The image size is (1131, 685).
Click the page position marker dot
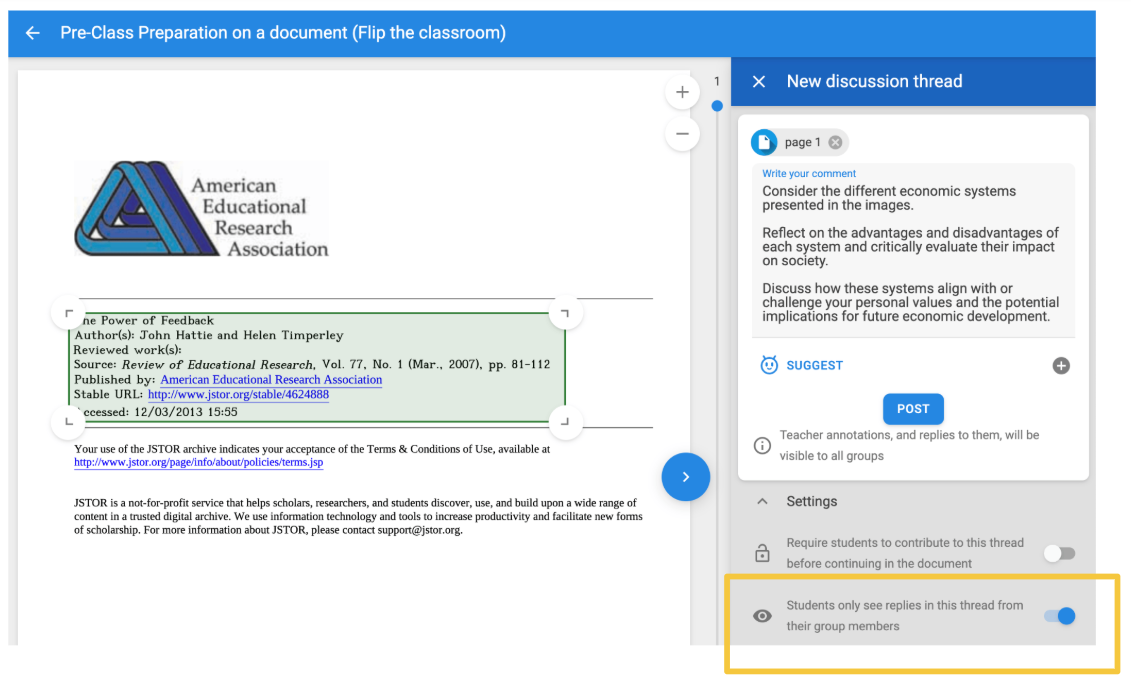(717, 106)
